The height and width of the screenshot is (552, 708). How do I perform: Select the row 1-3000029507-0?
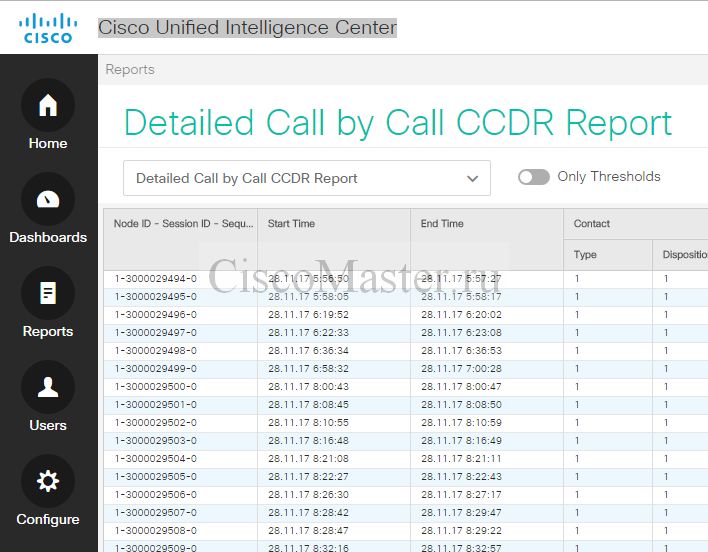tap(405, 514)
